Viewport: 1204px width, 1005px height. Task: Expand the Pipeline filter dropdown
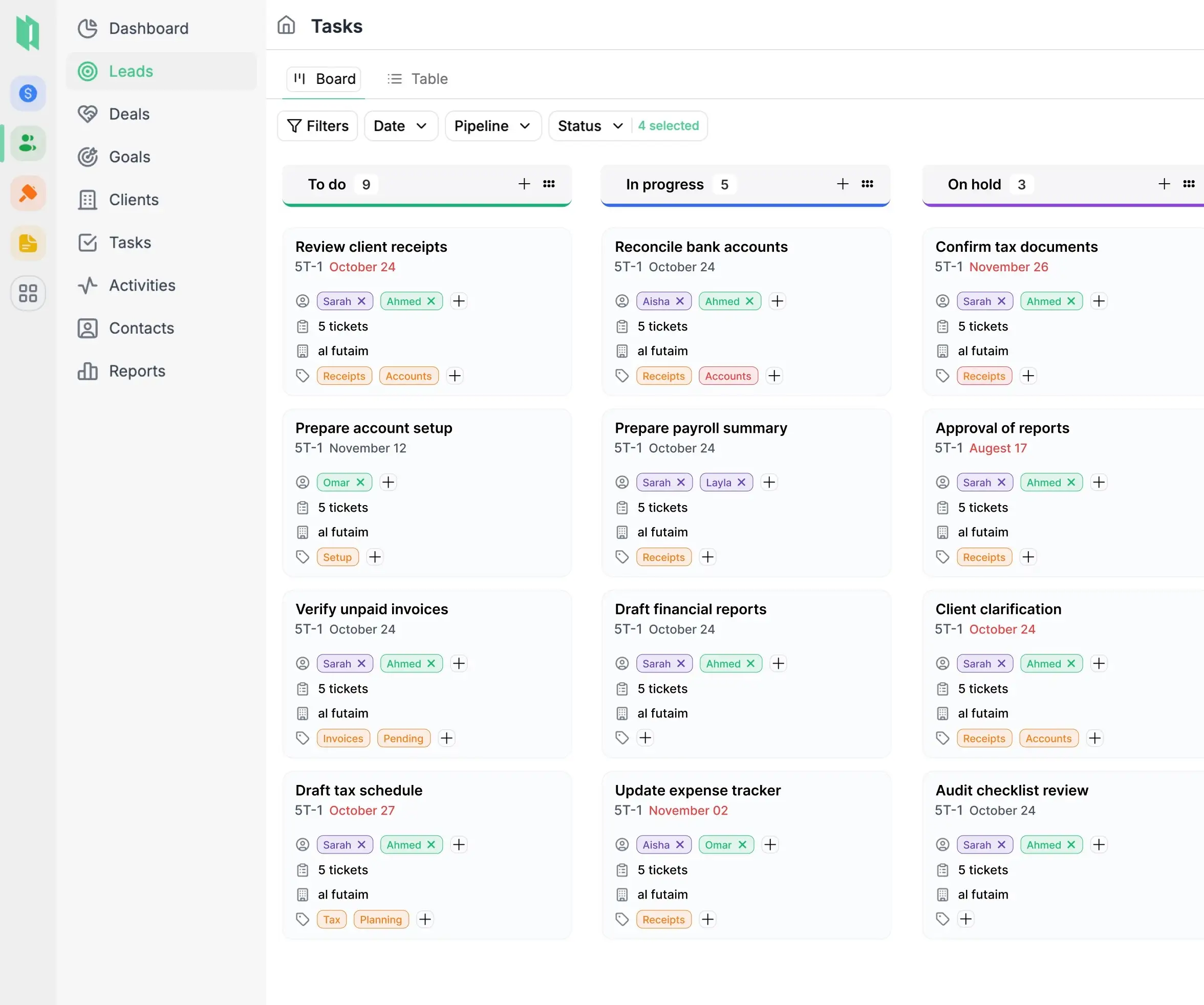tap(492, 126)
